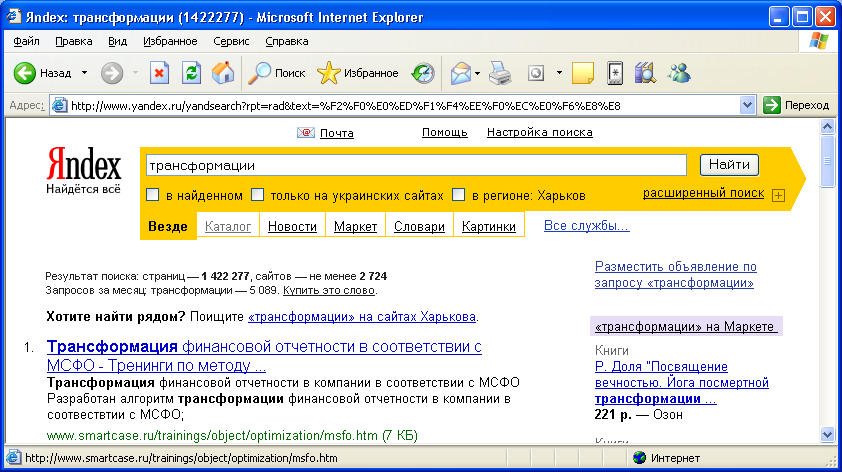Expand advanced search with plus icon

pyautogui.click(x=778, y=195)
